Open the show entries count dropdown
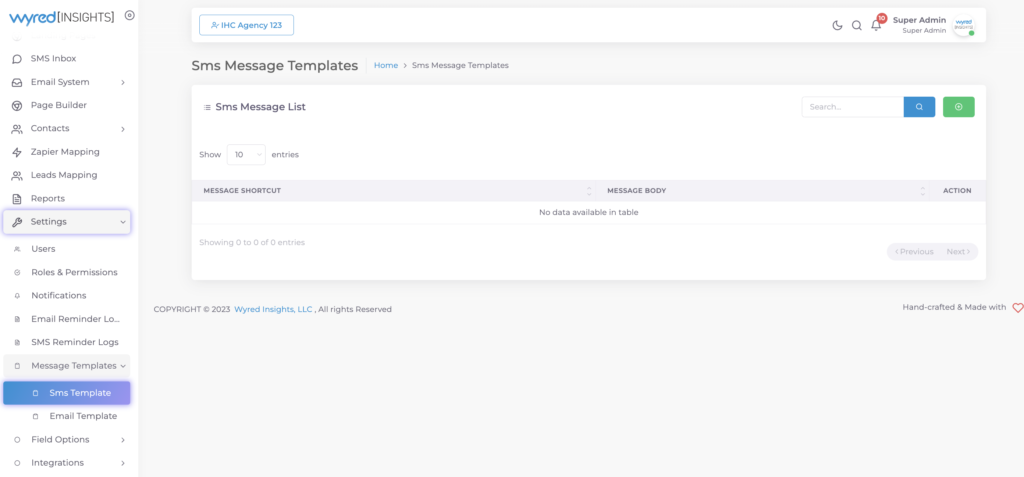The height and width of the screenshot is (477, 1024). [x=246, y=155]
